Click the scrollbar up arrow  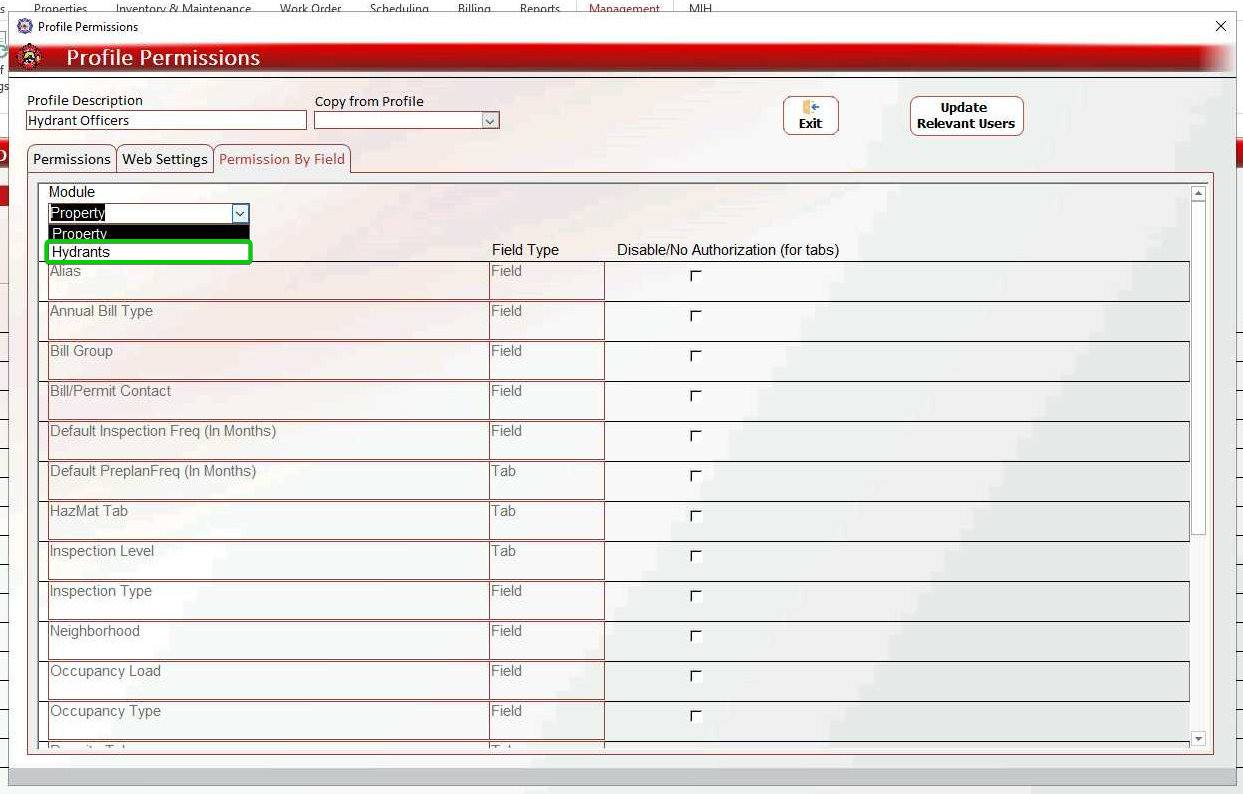click(x=1199, y=193)
